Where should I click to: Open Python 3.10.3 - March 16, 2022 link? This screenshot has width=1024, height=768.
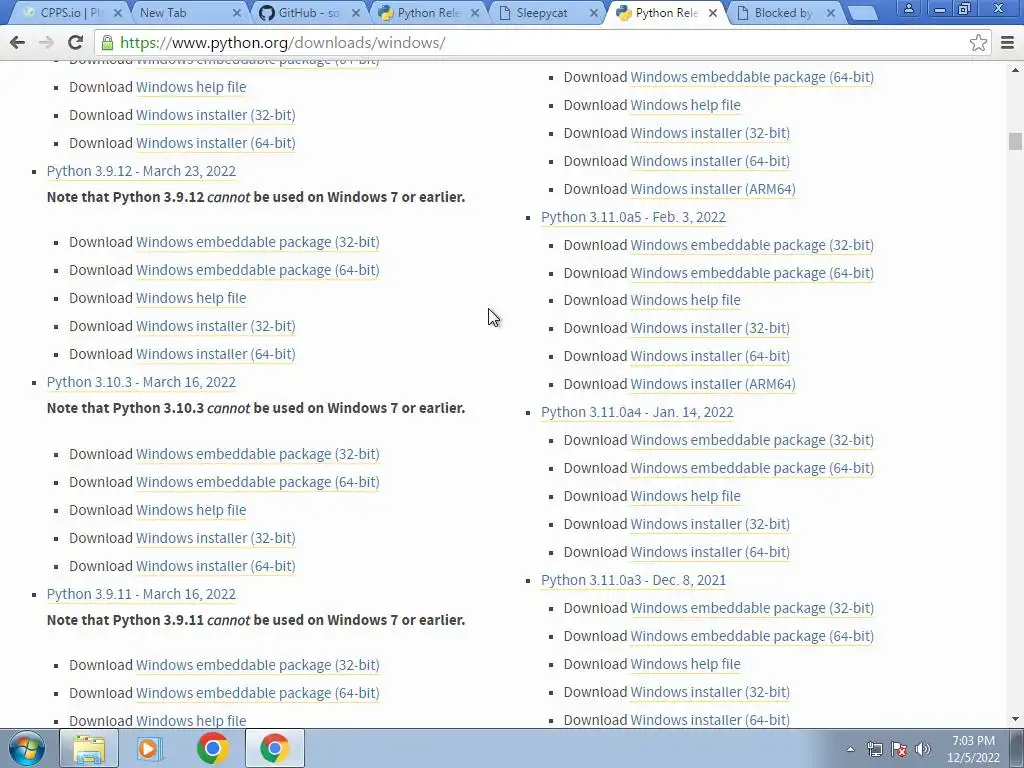point(141,382)
